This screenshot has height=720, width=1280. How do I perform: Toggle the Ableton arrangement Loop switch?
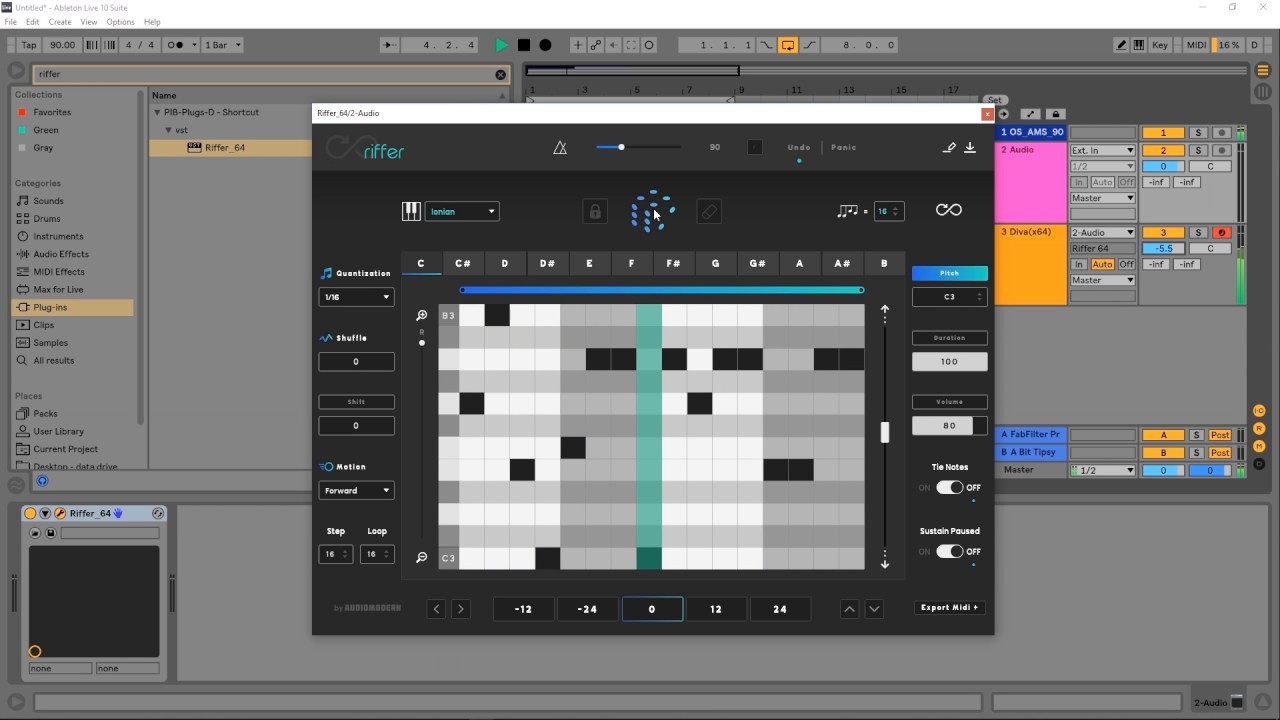(x=788, y=45)
